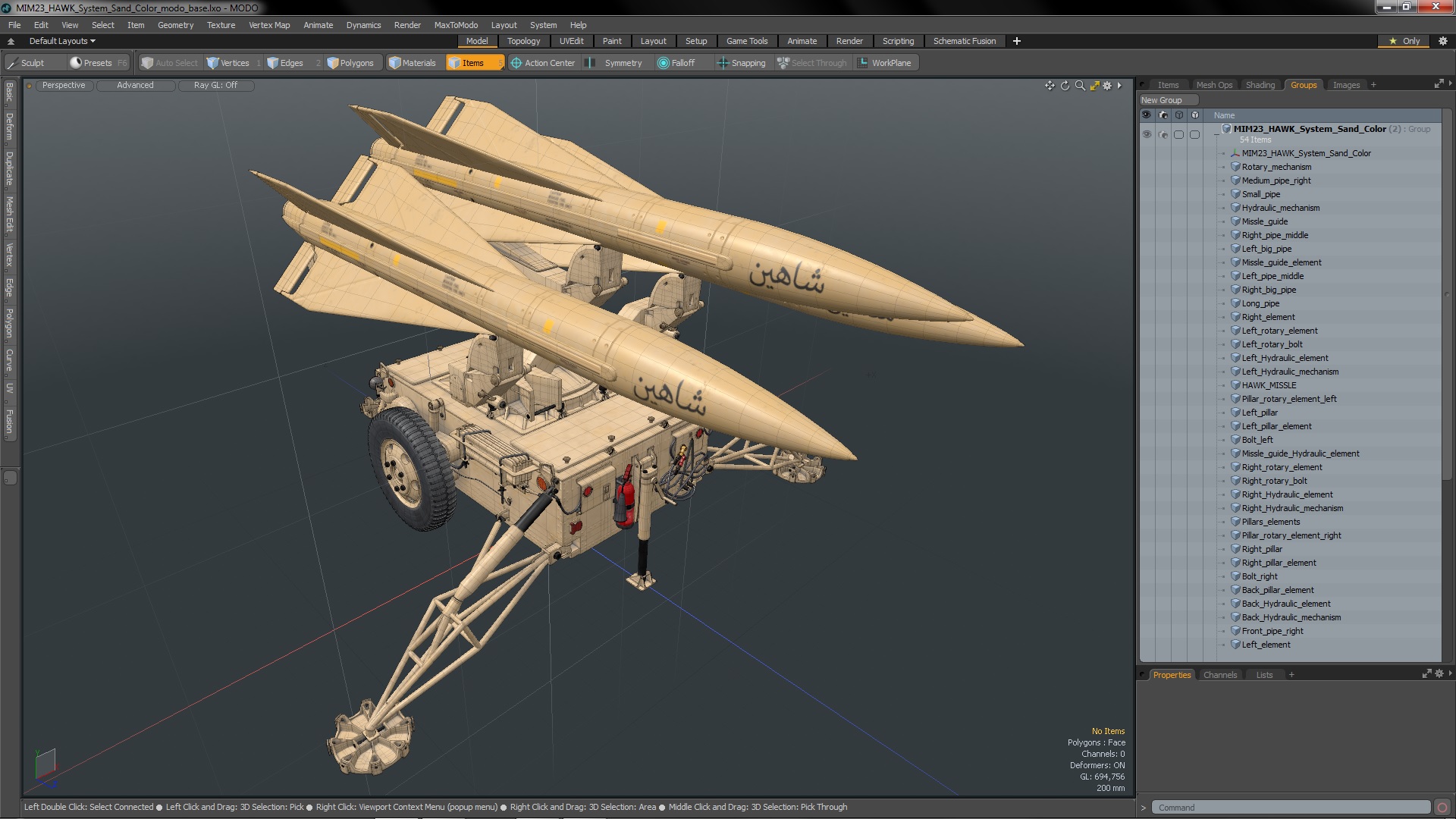
Task: Open the Default Layouts dropdown
Action: click(62, 41)
